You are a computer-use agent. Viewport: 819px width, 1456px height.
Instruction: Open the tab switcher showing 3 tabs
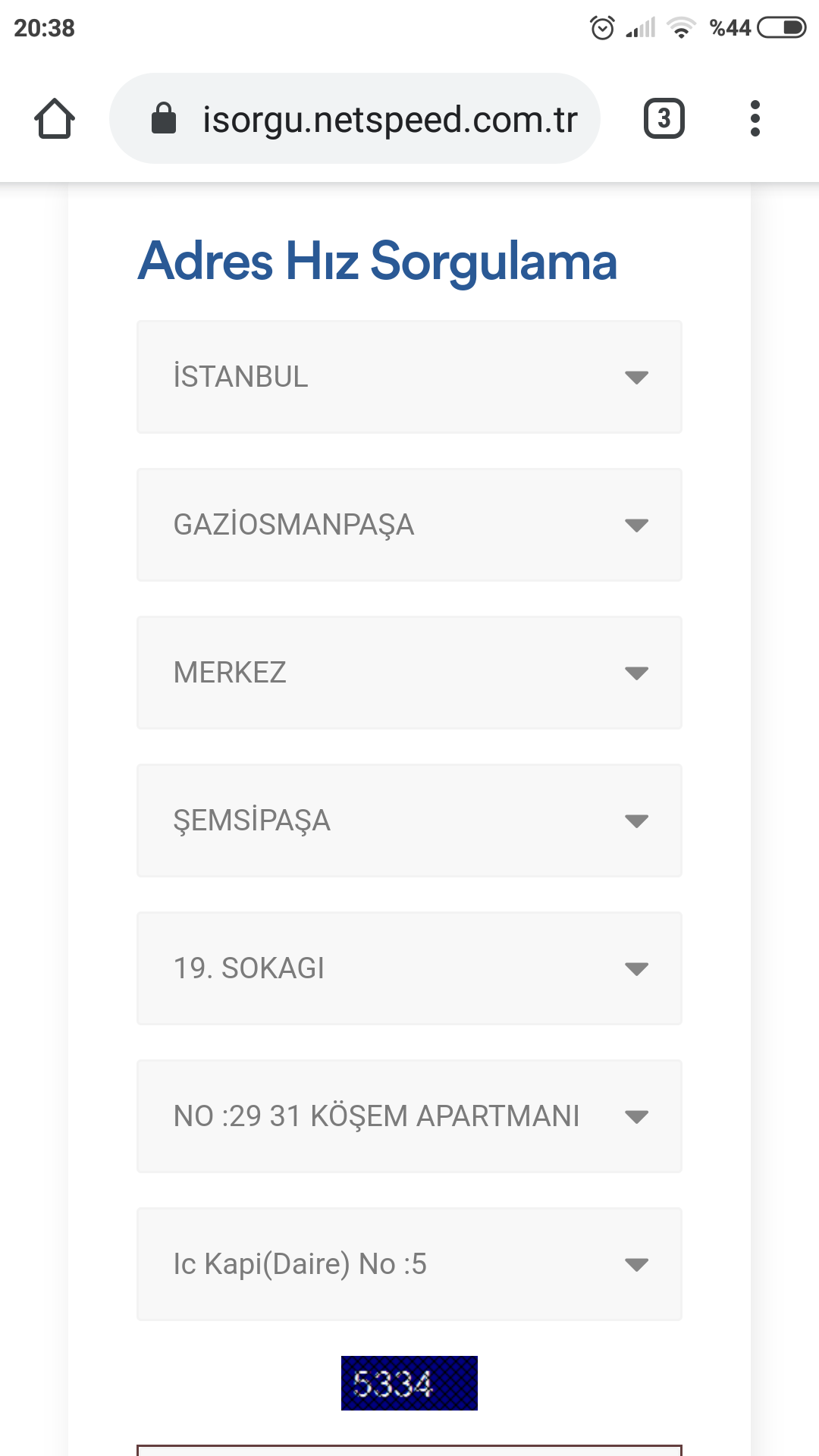pos(664,118)
